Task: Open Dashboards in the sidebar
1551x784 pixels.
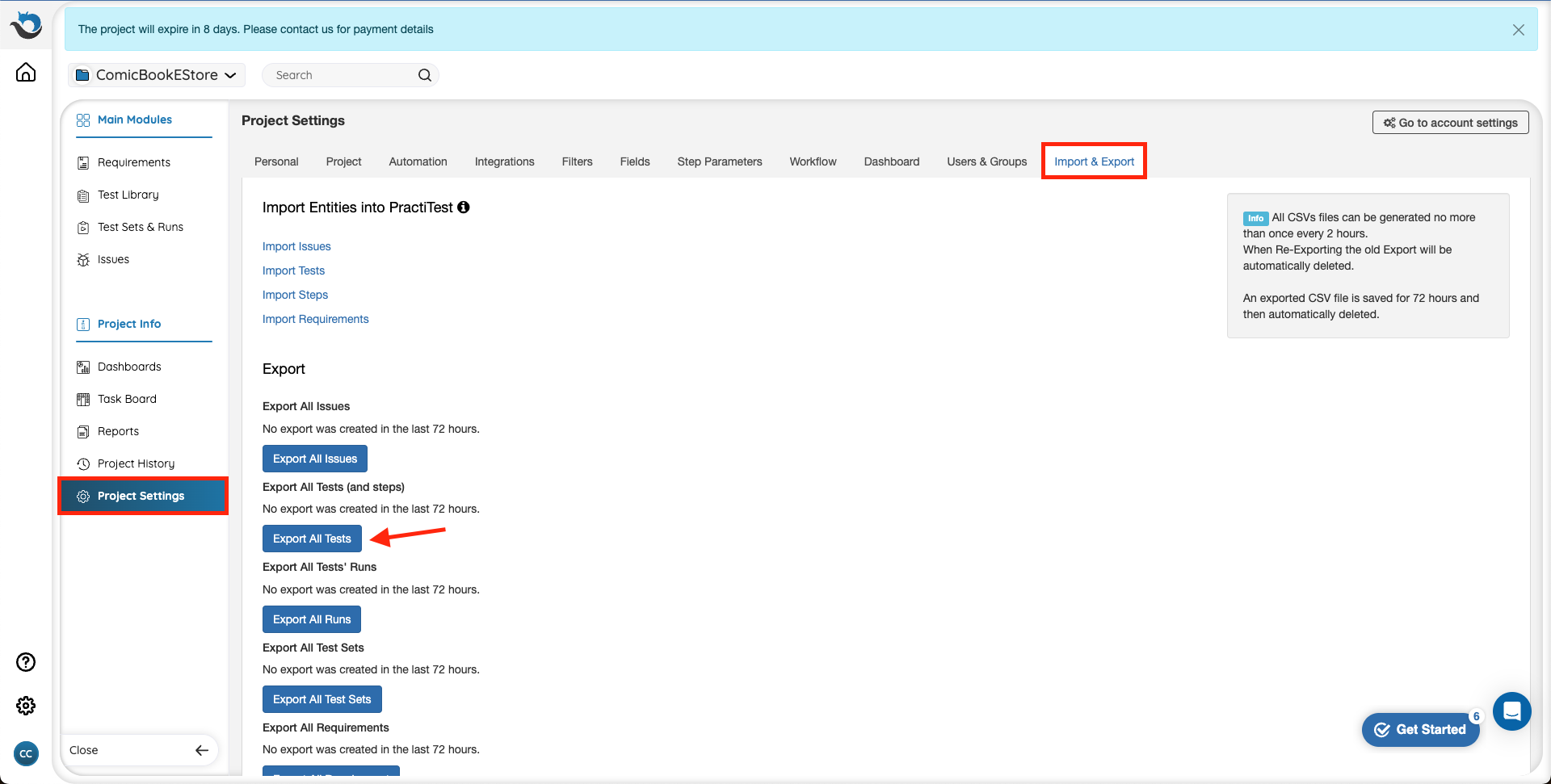Action: 129,367
